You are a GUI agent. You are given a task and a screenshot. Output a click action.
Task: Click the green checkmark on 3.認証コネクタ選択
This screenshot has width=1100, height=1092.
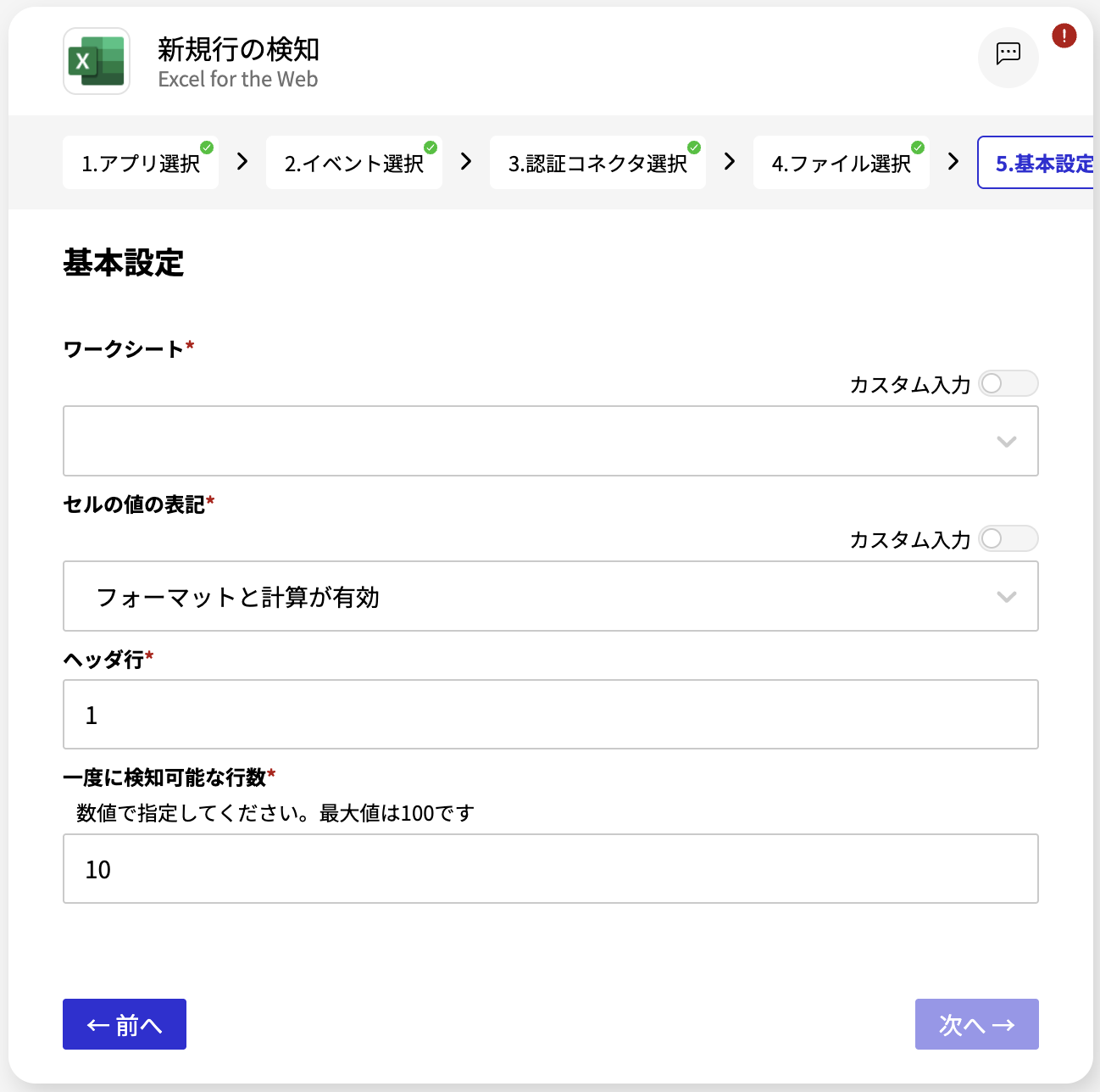coord(694,148)
